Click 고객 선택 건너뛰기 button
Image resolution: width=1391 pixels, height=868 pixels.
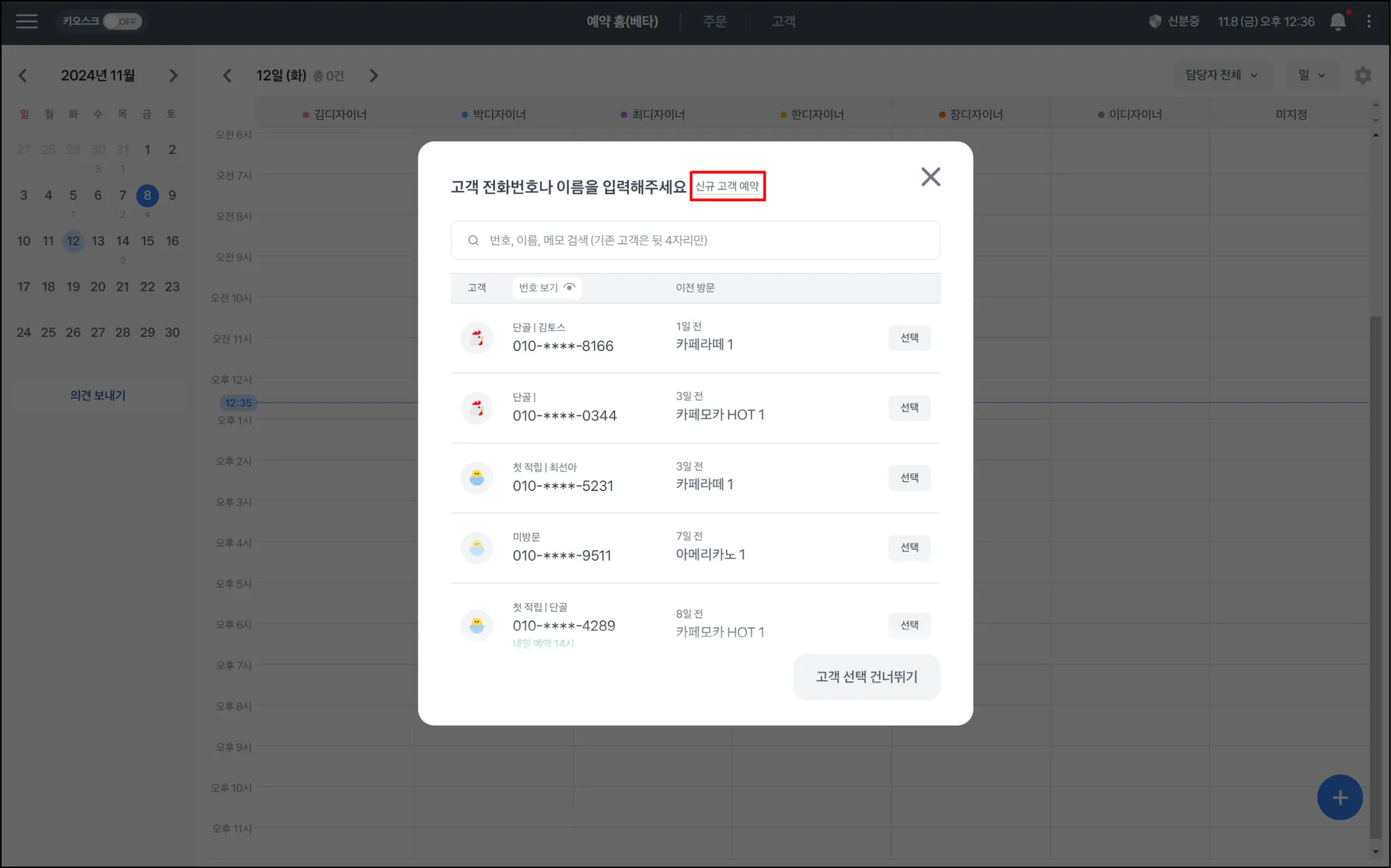866,676
